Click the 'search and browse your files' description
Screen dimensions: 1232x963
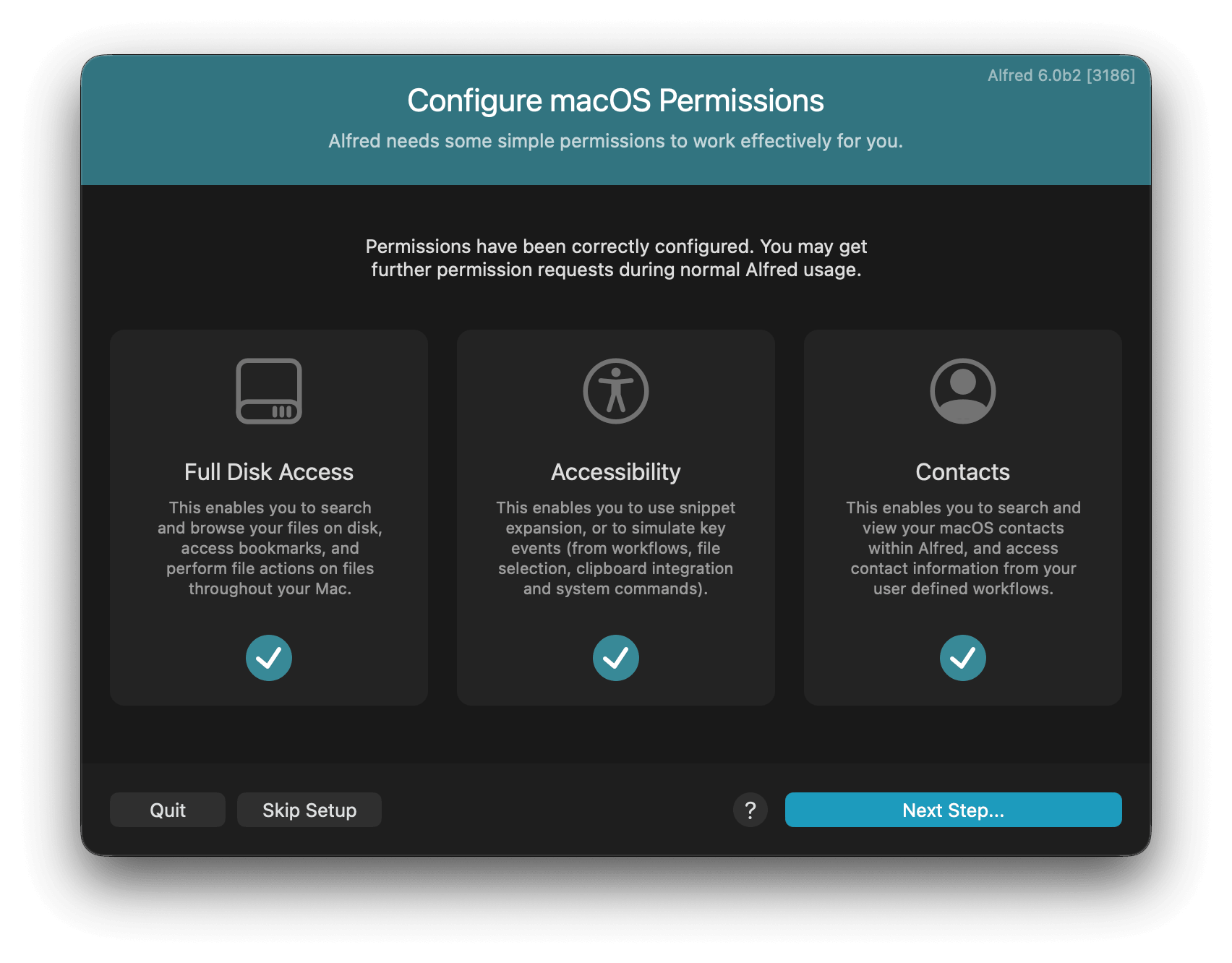pos(269,548)
